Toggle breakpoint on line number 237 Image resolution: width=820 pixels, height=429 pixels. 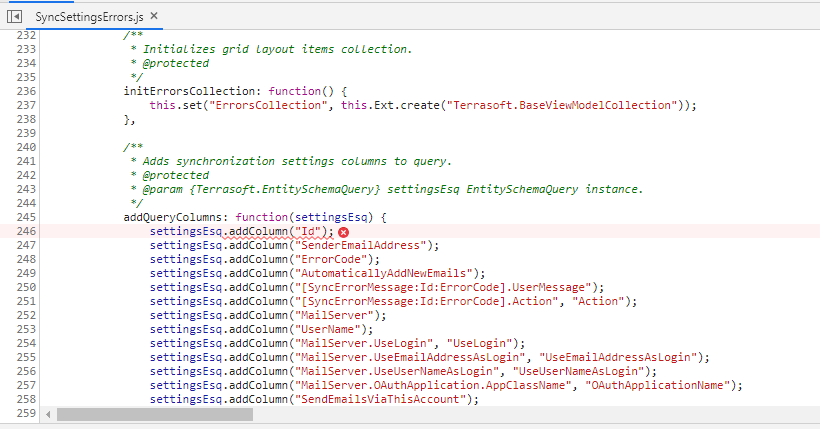click(x=26, y=105)
